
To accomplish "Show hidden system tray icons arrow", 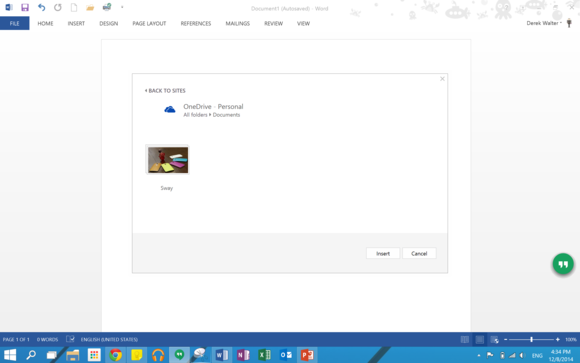I will click(x=479, y=356).
